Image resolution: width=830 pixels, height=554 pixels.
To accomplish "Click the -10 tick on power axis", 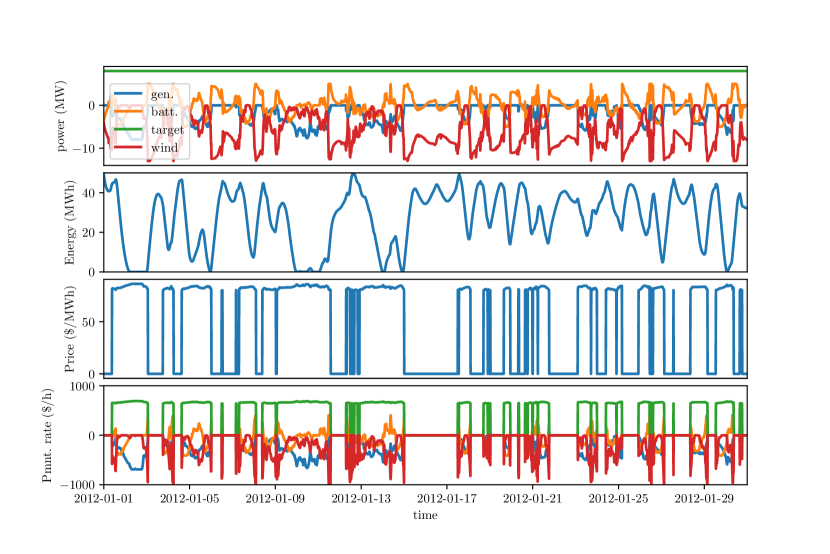I will [x=84, y=148].
